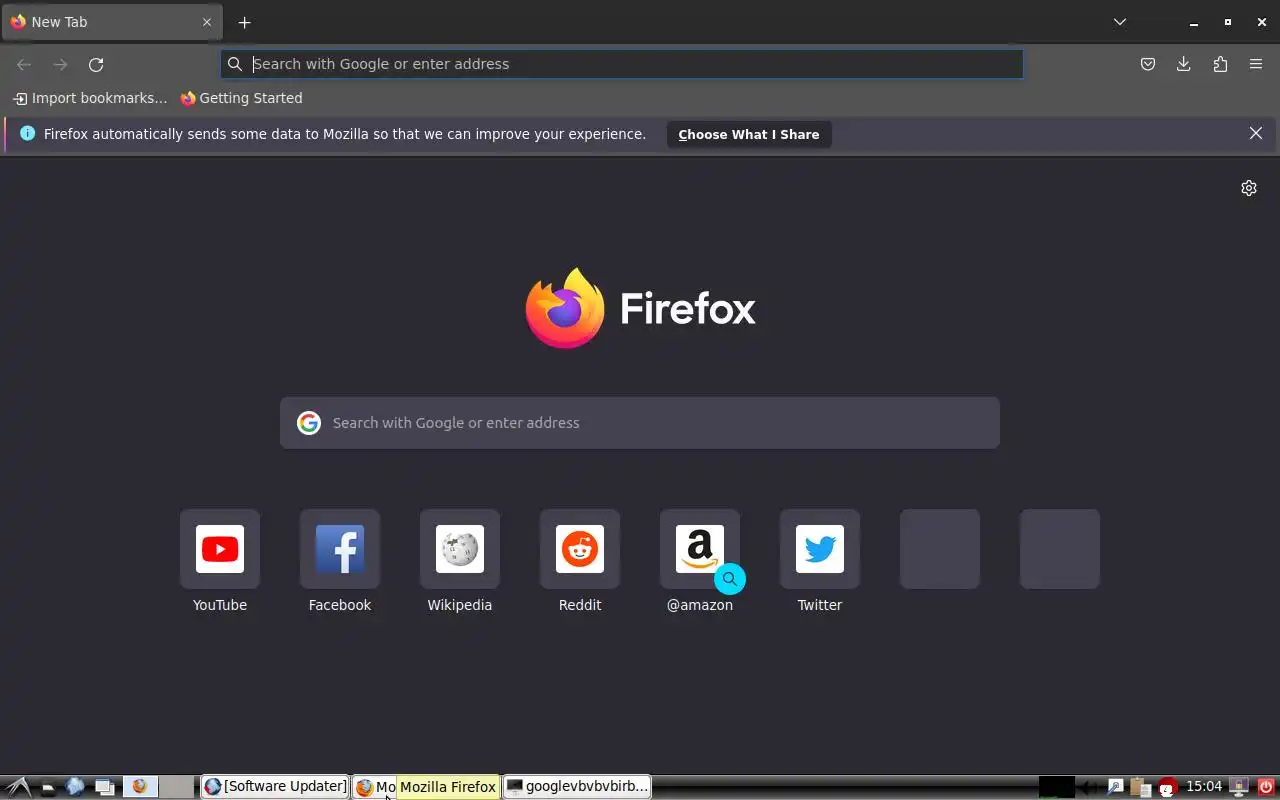Open the Firefox hamburger application menu

tap(1256, 64)
